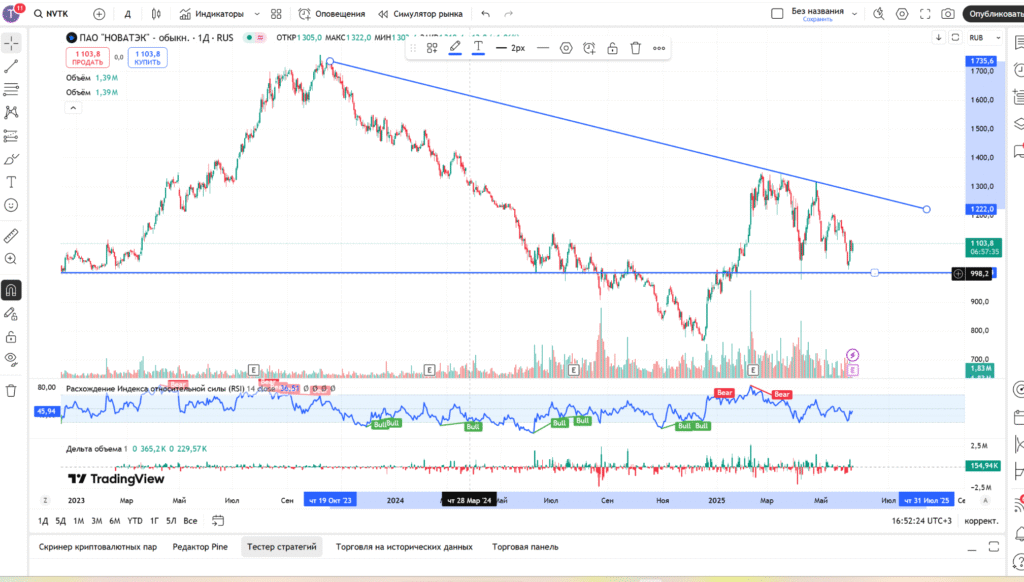The width and height of the screenshot is (1024, 582).
Task: Select the 6М time range
Action: tap(114, 521)
